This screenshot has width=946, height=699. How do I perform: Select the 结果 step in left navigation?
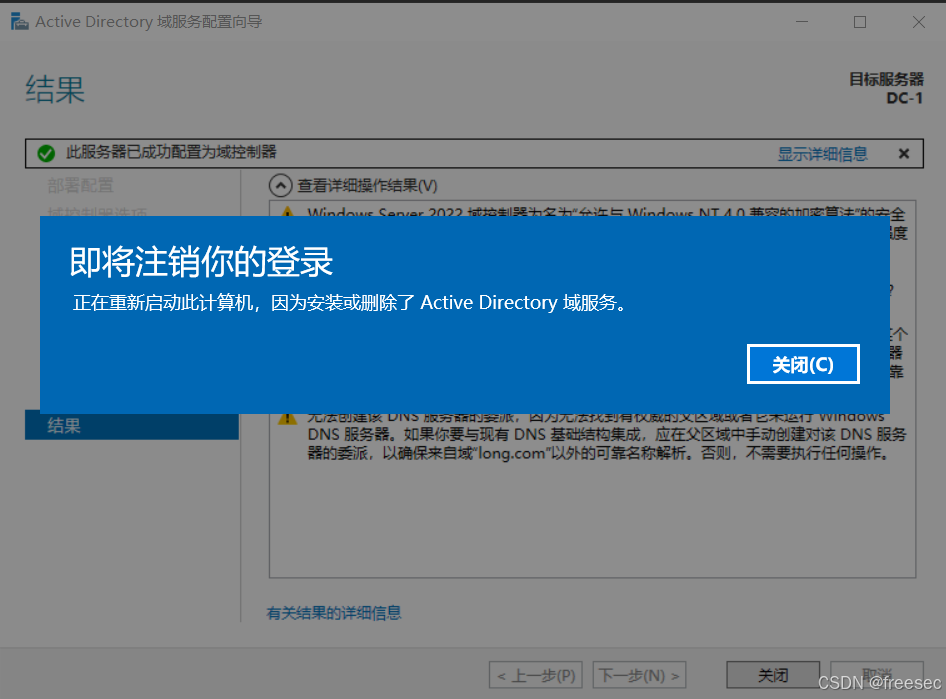click(x=132, y=426)
